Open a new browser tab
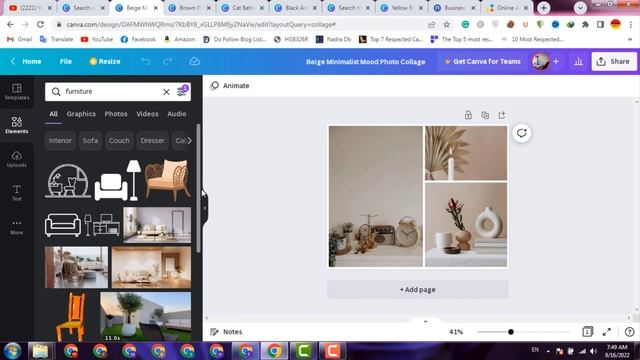The image size is (640, 360). pyautogui.click(x=543, y=8)
